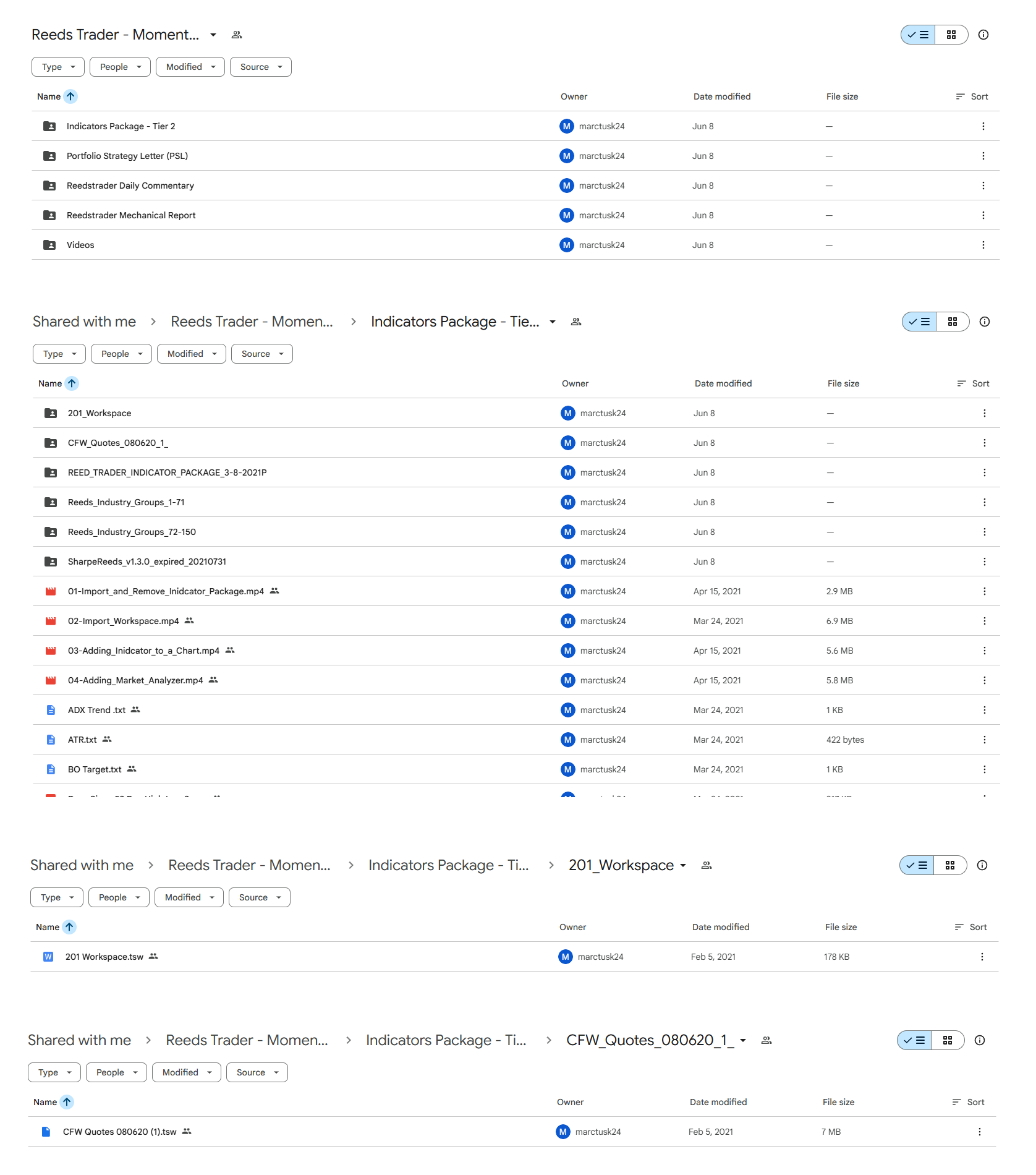Click shared people icon beside Reeds Trader title
1036x1175 pixels.
click(x=237, y=35)
